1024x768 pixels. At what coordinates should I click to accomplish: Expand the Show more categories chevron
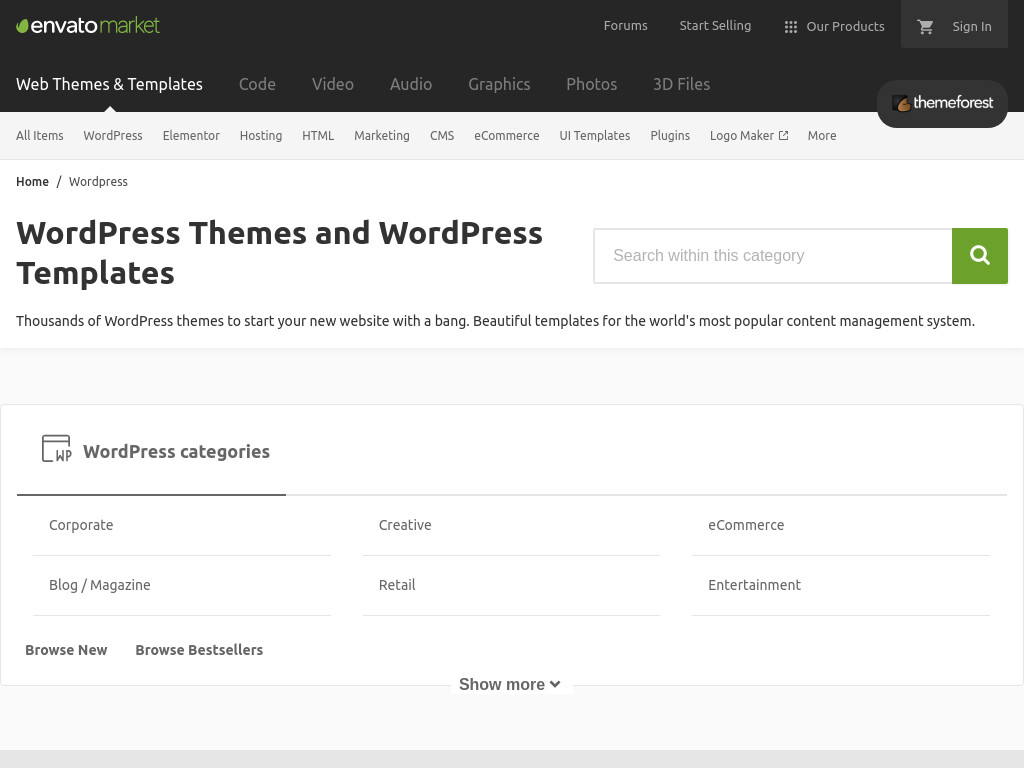point(555,684)
